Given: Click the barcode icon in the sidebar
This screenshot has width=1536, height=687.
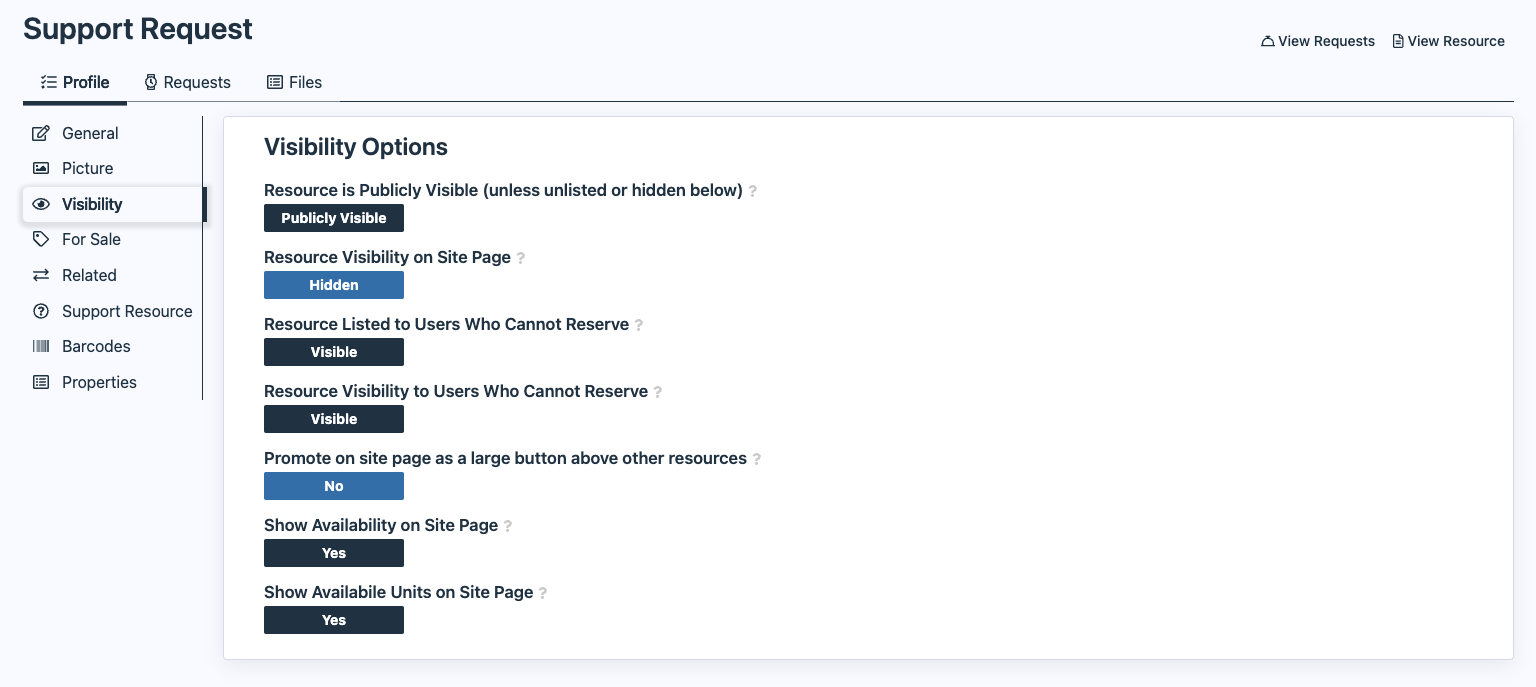Looking at the screenshot, I should [41, 346].
